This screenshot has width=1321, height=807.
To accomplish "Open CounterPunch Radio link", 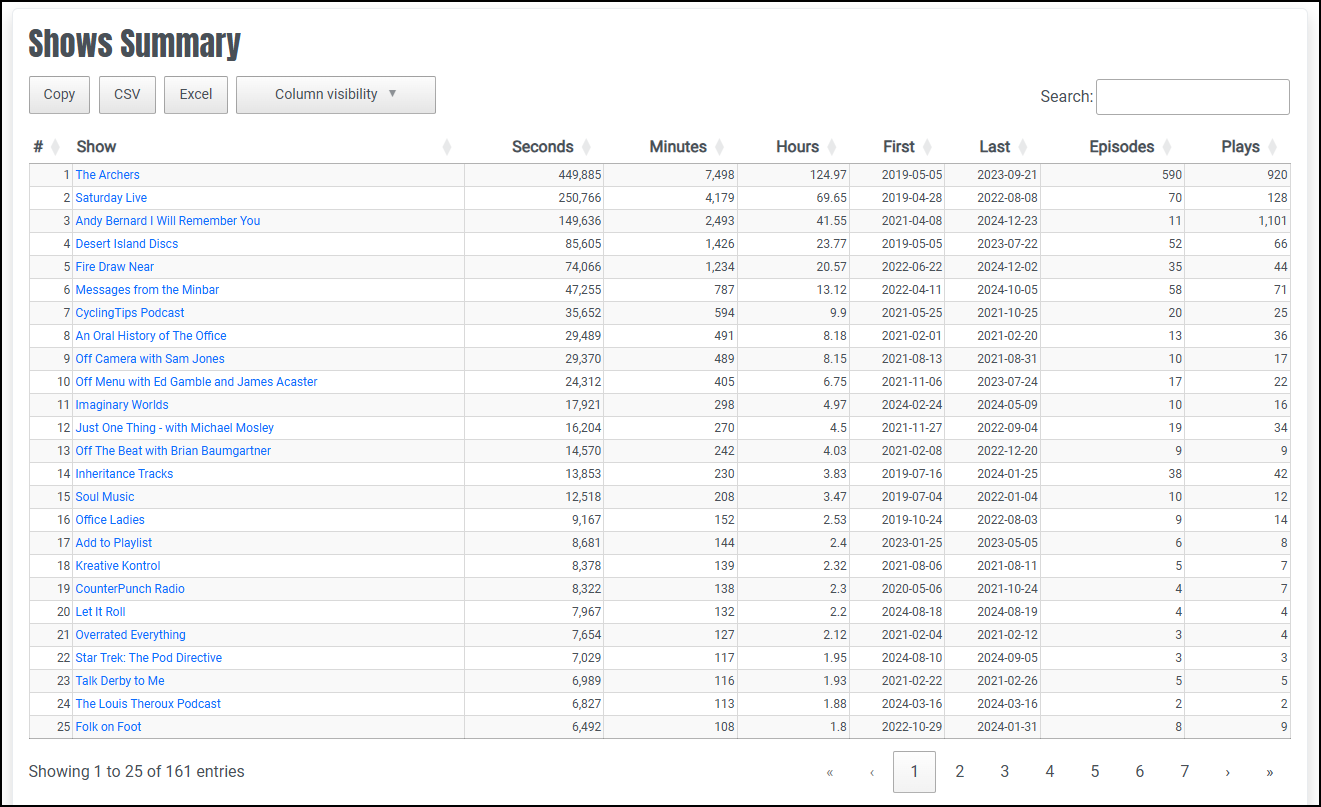I will point(130,589).
